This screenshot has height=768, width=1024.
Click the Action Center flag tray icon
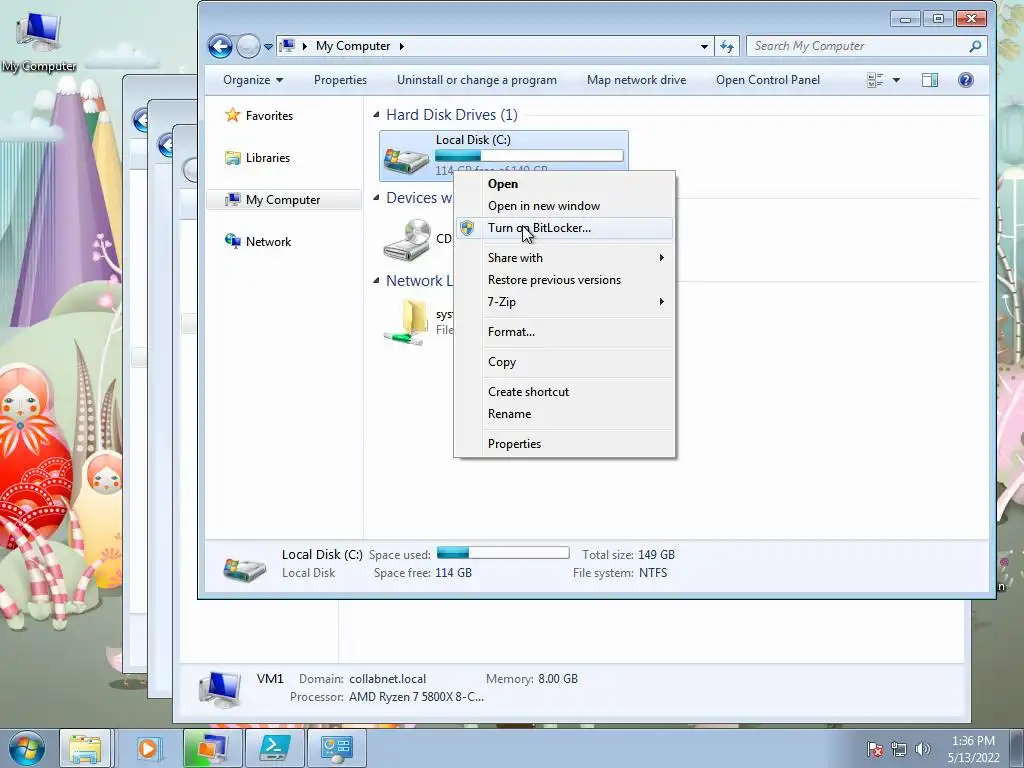(874, 749)
